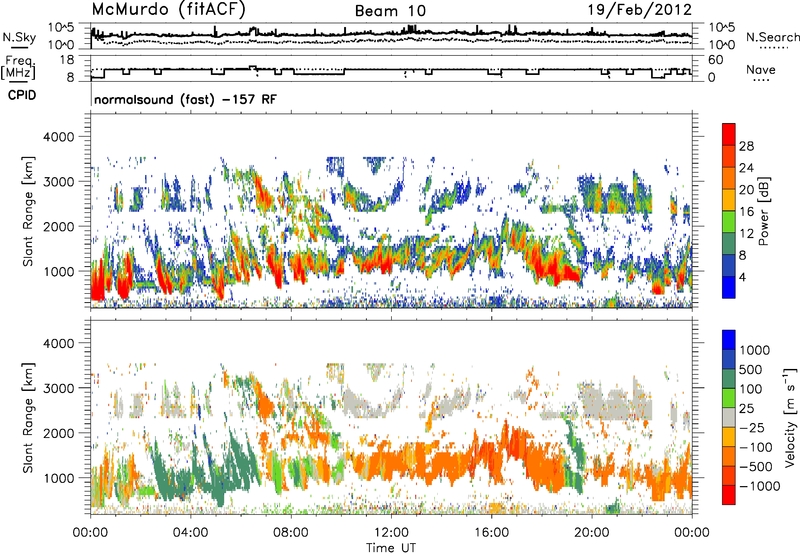Click the -1000 label on Velocity colorbar

tap(761, 486)
